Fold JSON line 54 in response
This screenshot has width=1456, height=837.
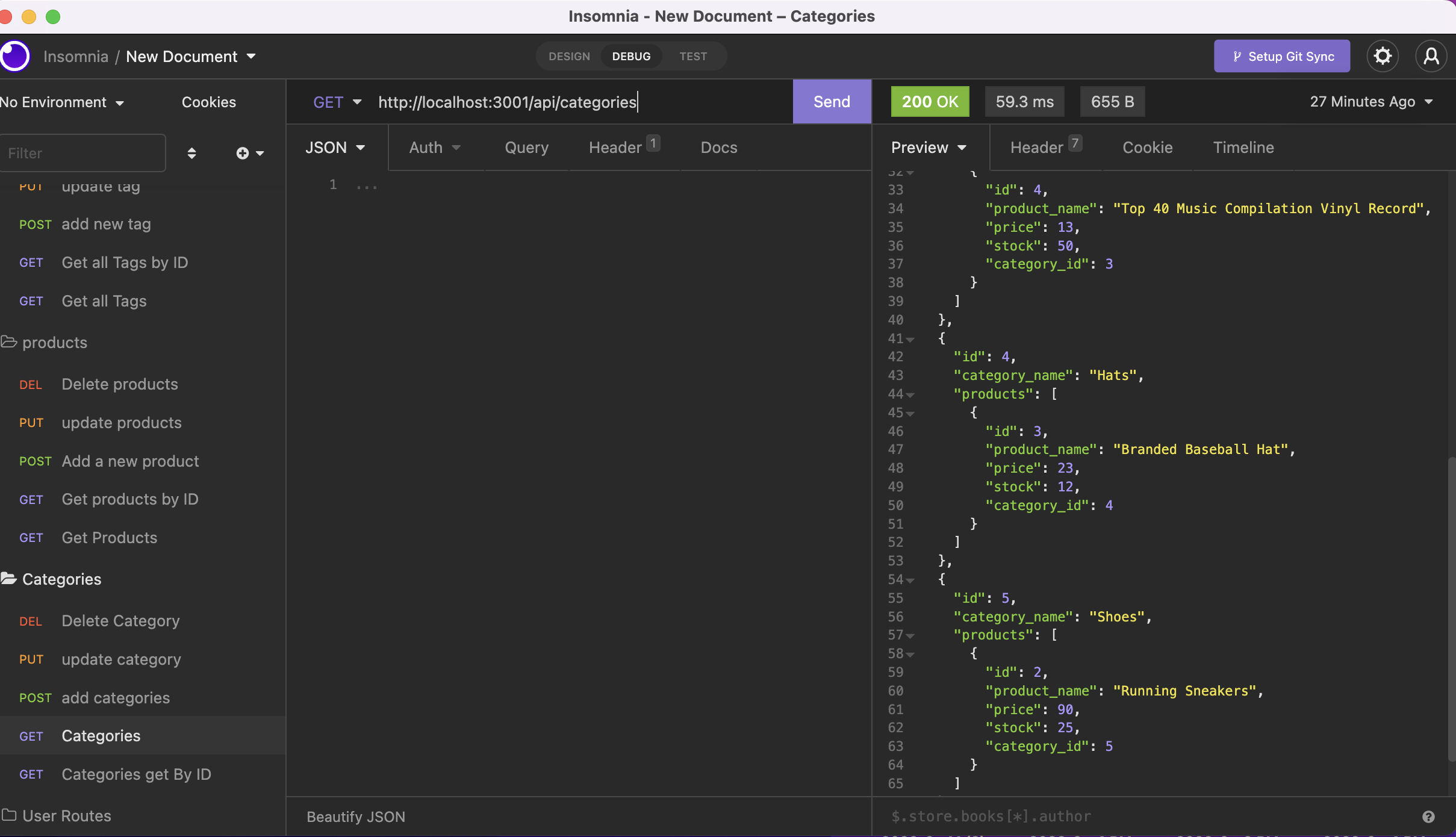(910, 580)
